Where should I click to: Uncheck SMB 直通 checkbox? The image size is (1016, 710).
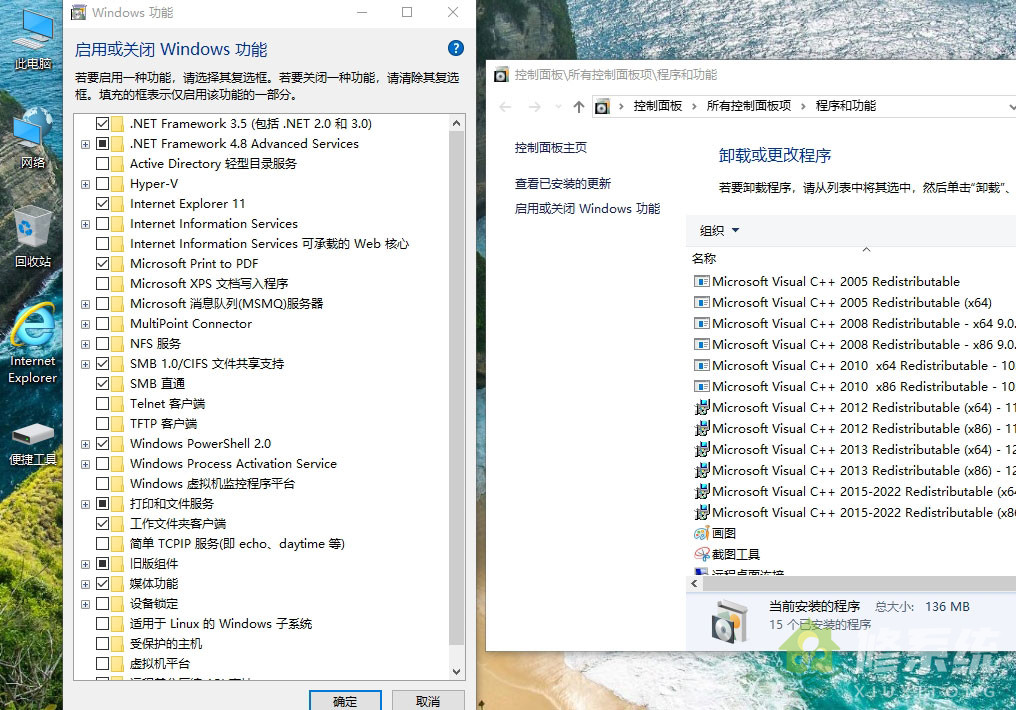102,384
